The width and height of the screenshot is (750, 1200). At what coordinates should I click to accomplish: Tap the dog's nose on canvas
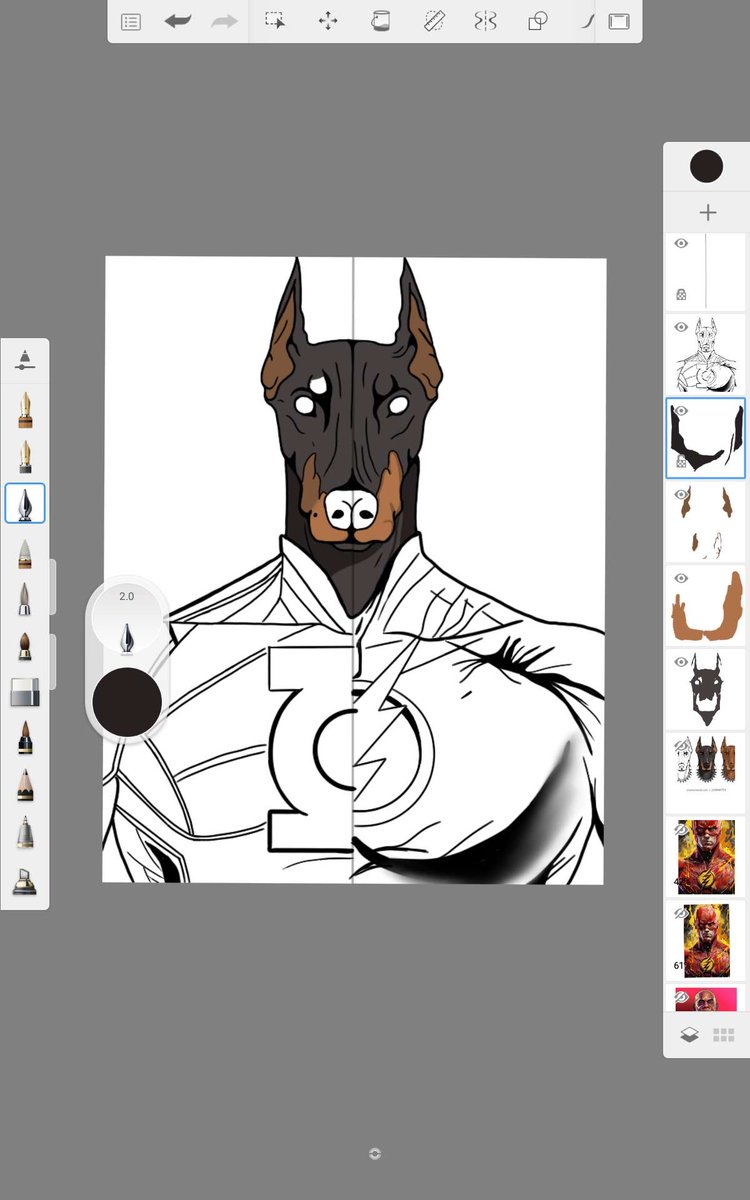(351, 509)
